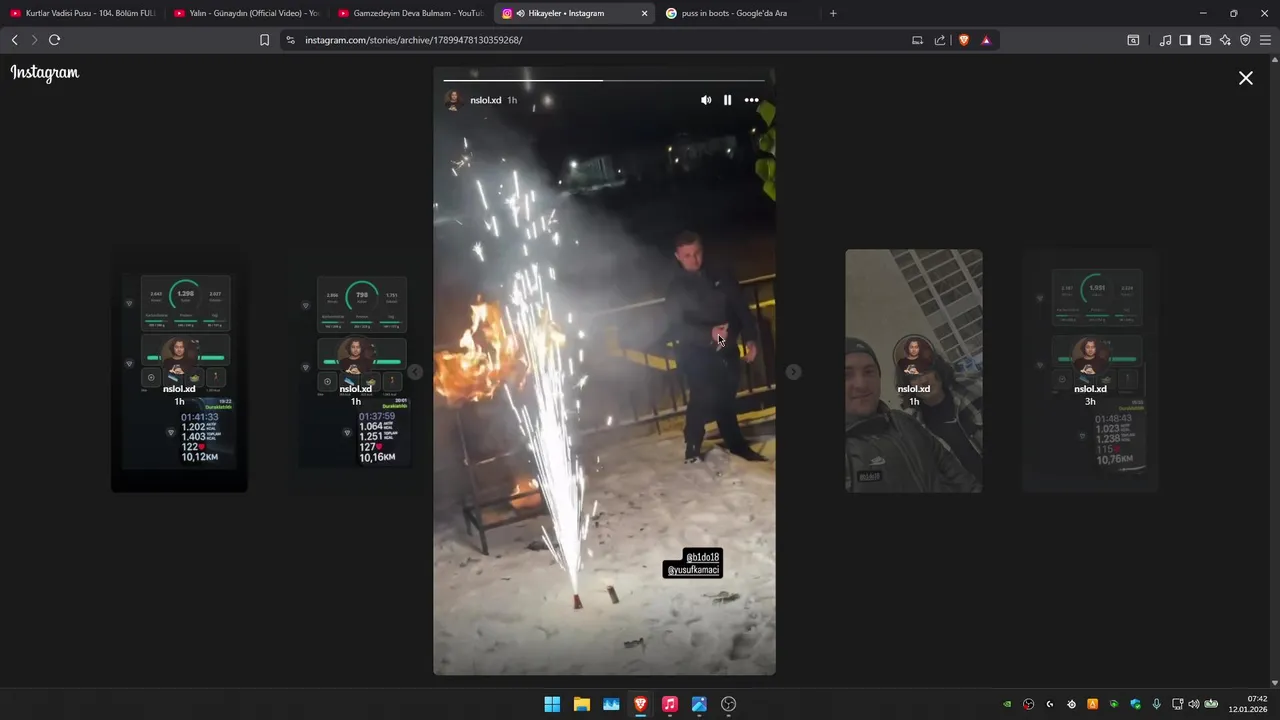Screen dimensions: 1280x720
Task: Open Brave browser taskbar icon
Action: (640, 704)
